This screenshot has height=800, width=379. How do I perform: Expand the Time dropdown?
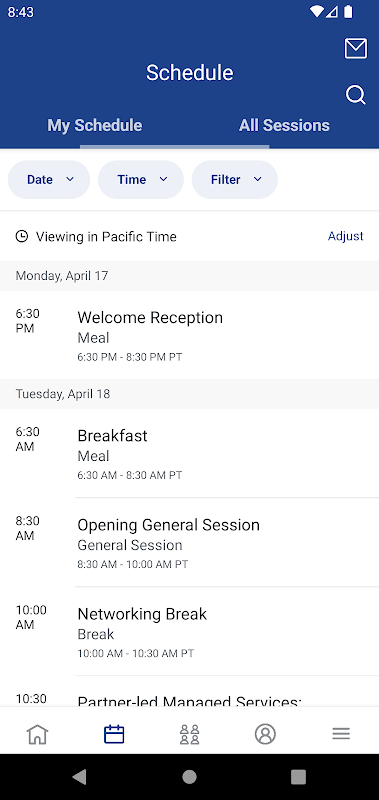tap(141, 180)
